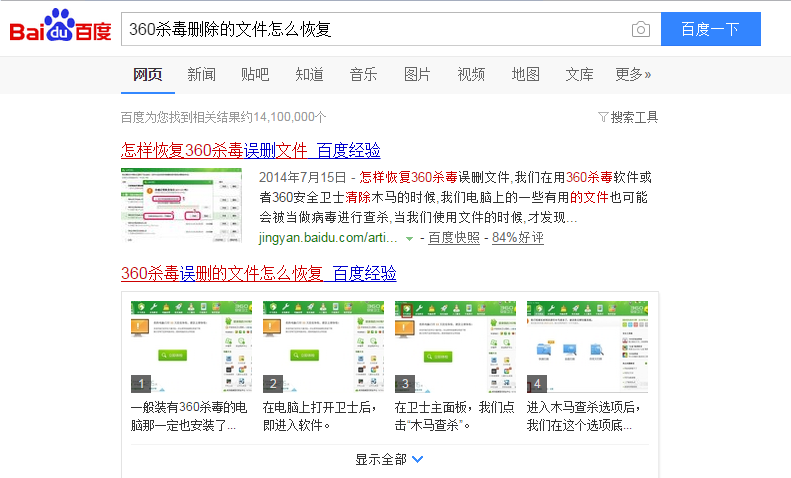Screen dimensions: 791x478
Task: Click step text 在卫士主面板,我们点击木马查杀
Action: [x=455, y=416]
